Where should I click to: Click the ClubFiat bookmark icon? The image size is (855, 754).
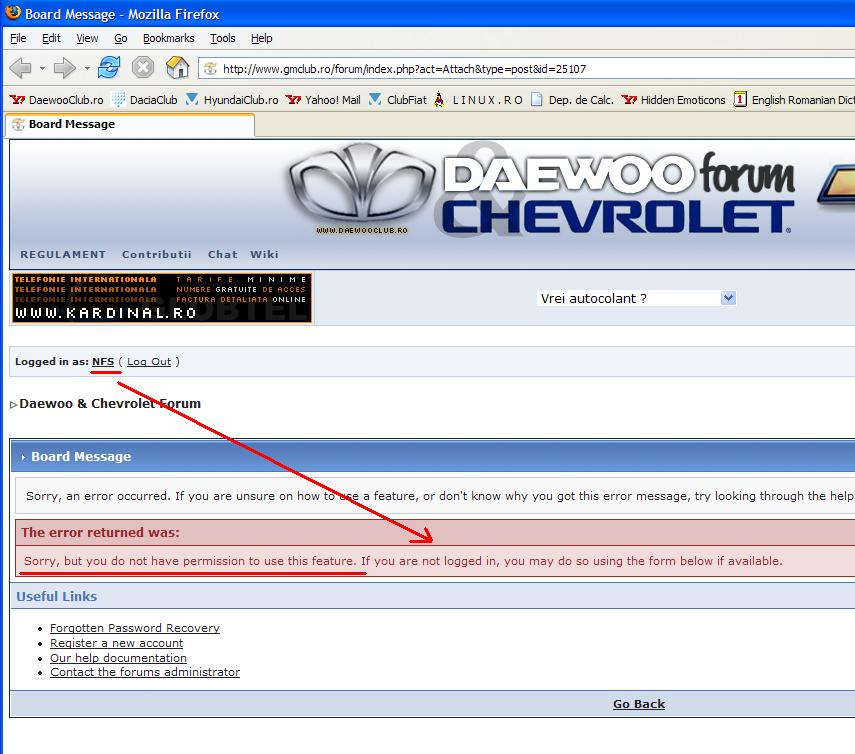coord(375,100)
